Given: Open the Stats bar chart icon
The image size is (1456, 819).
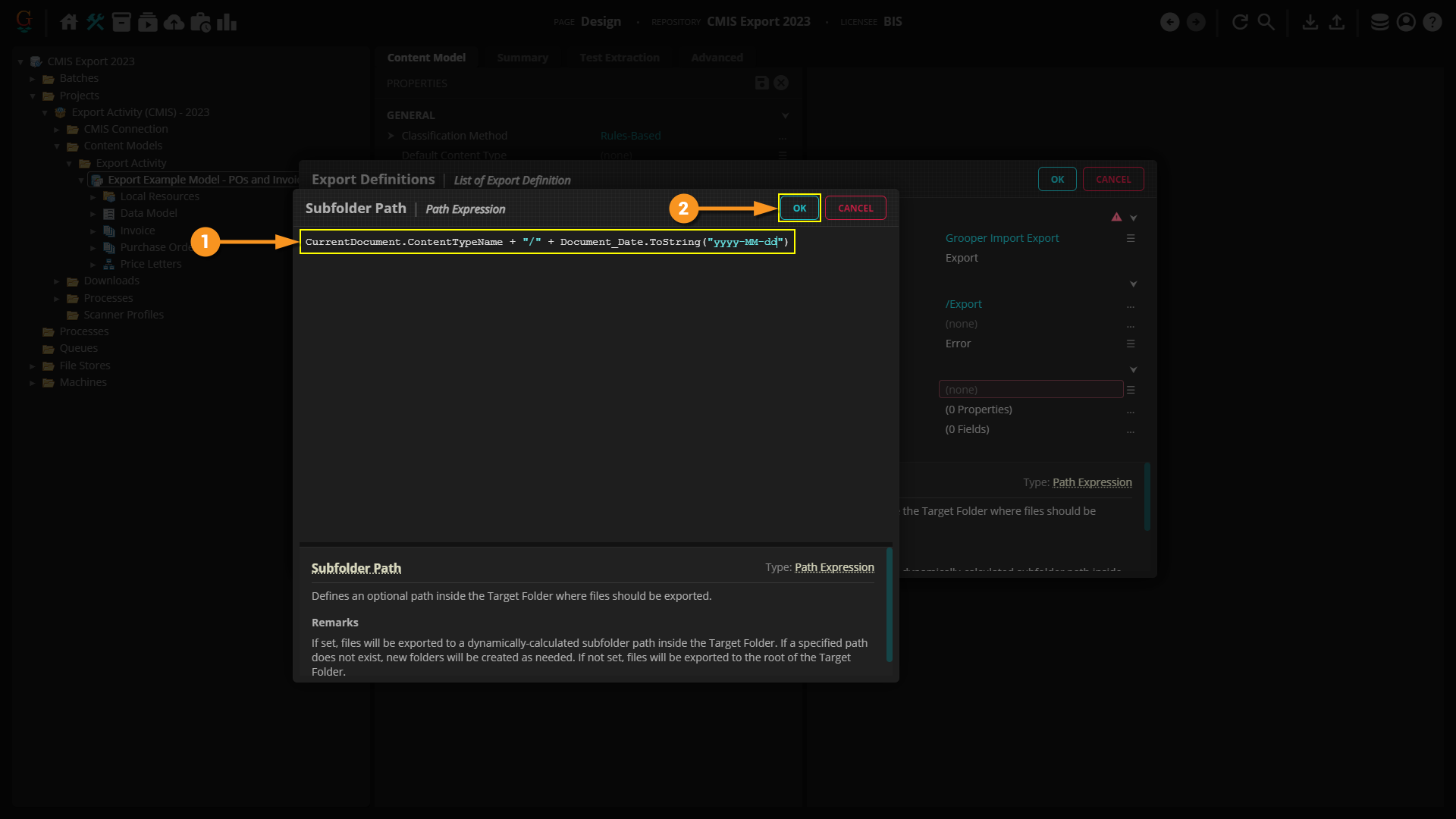Looking at the screenshot, I should coord(227,22).
